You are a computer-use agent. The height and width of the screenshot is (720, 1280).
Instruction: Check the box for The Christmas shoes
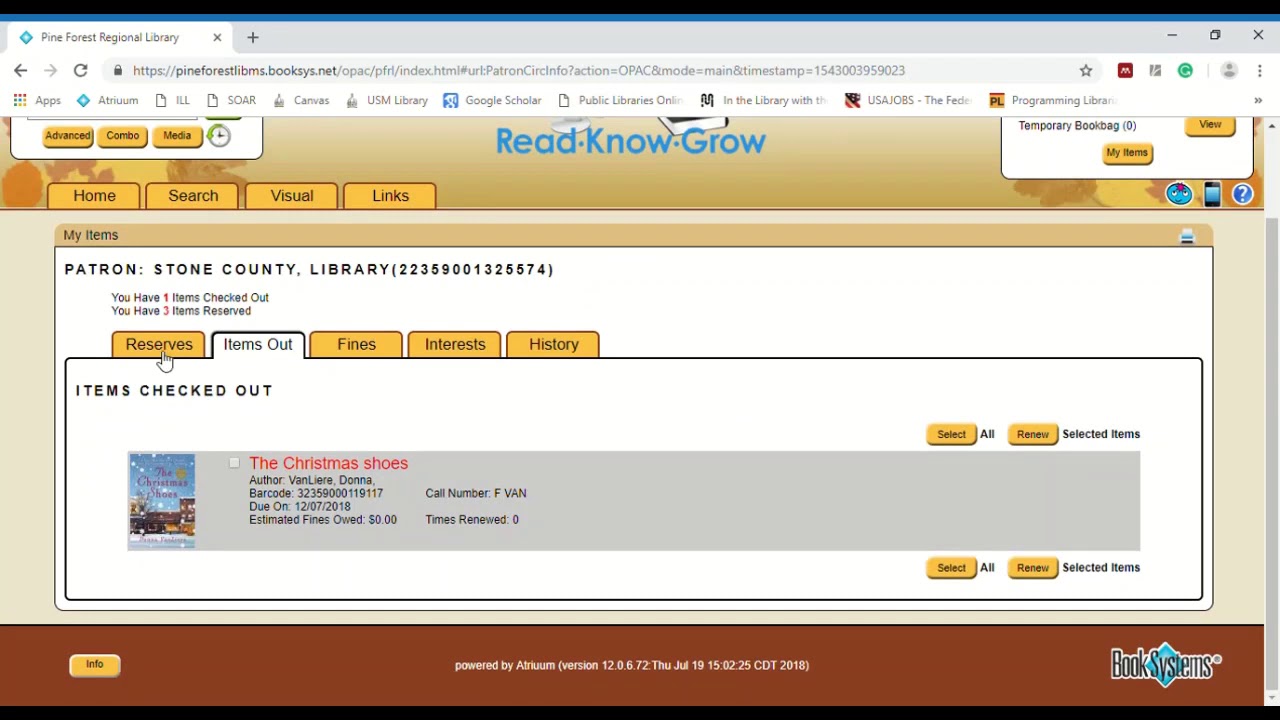(x=234, y=463)
